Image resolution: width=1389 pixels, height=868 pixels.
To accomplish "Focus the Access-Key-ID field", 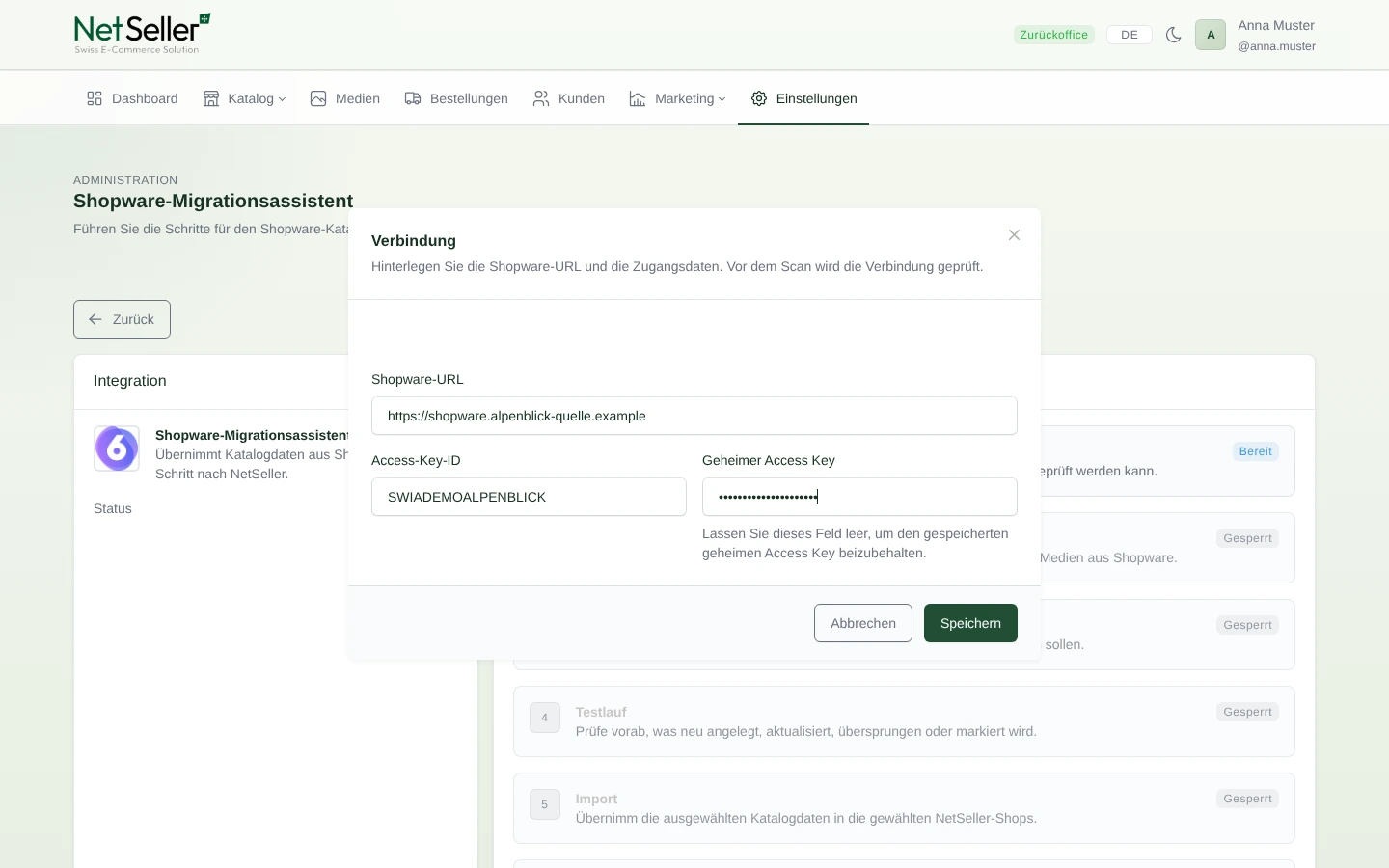I will point(529,497).
